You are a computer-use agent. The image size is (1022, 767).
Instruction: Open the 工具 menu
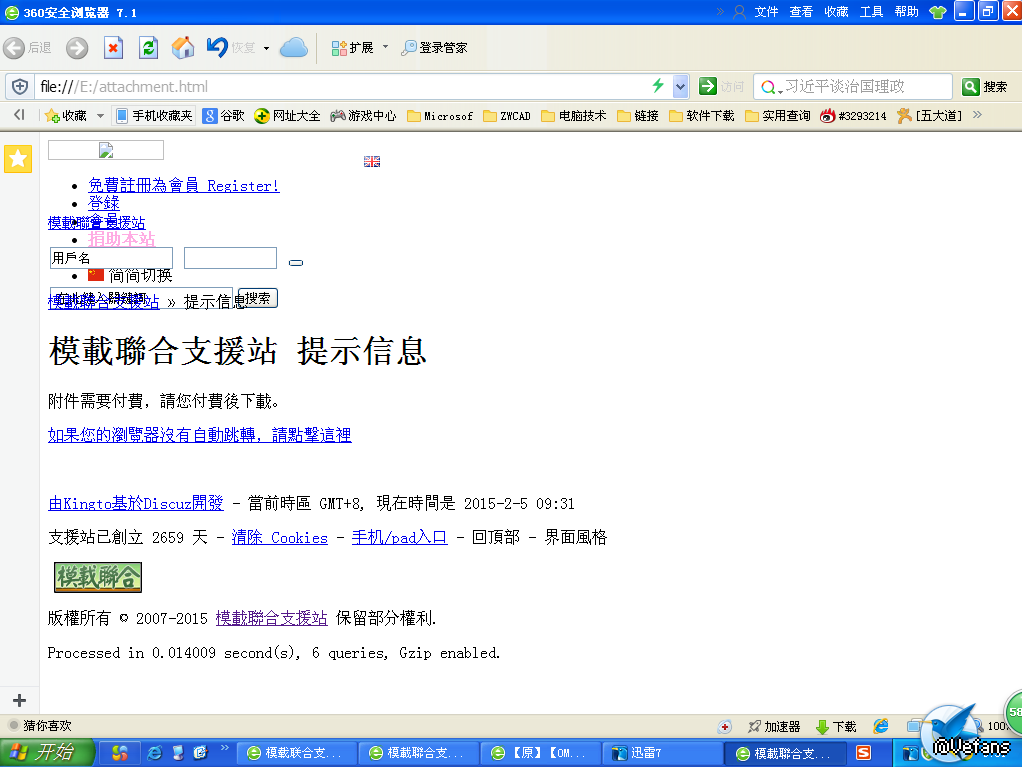871,12
